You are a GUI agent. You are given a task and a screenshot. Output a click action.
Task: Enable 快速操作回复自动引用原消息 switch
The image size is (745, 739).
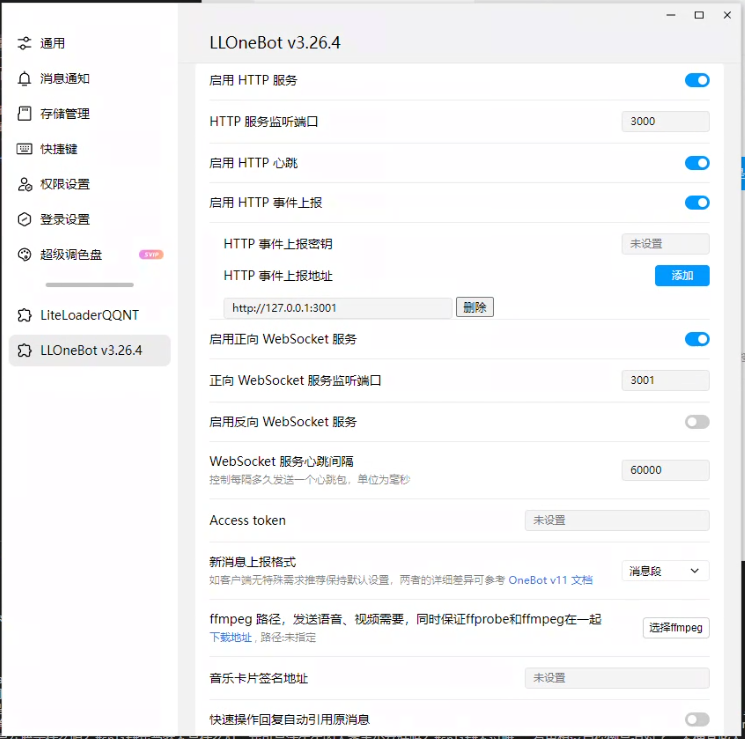click(x=697, y=719)
